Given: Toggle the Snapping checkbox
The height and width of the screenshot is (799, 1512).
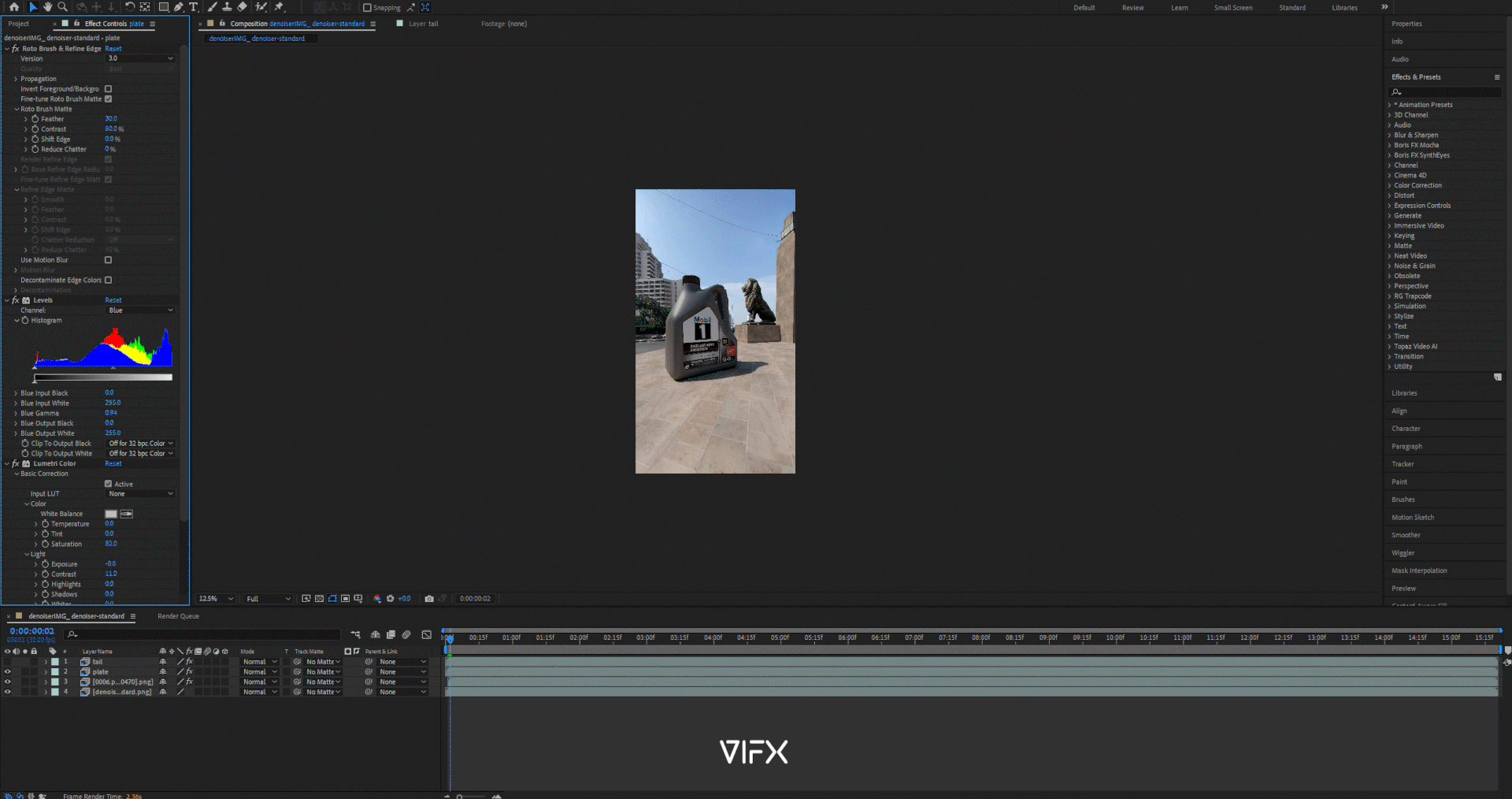Looking at the screenshot, I should pyautogui.click(x=367, y=8).
